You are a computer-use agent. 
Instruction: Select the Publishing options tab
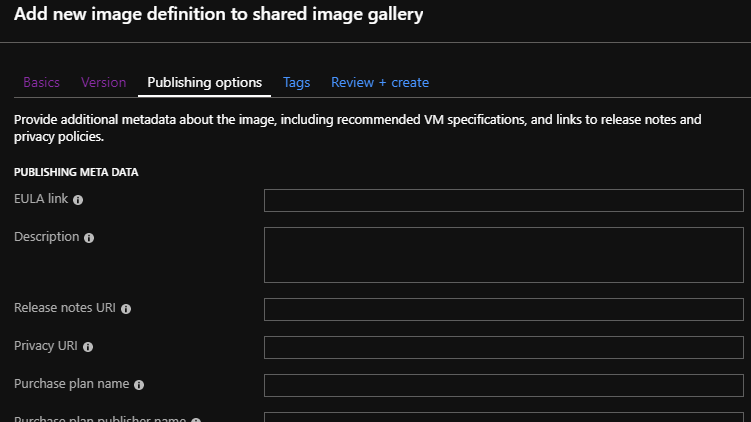tap(204, 82)
